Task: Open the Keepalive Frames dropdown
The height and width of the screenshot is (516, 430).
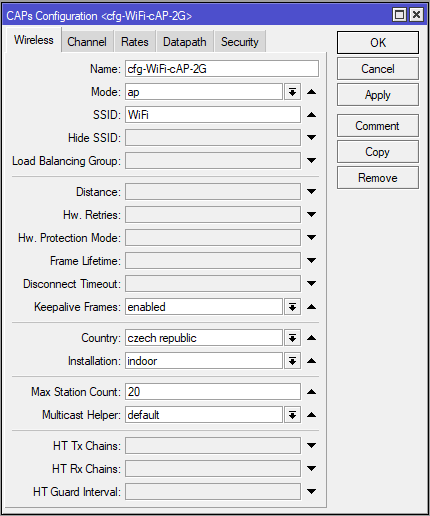Action: pos(292,307)
